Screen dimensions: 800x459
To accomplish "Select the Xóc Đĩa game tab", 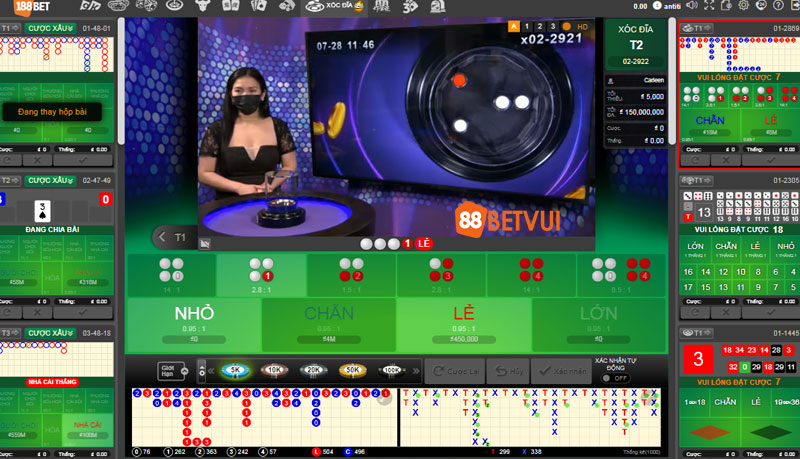I will [334, 6].
